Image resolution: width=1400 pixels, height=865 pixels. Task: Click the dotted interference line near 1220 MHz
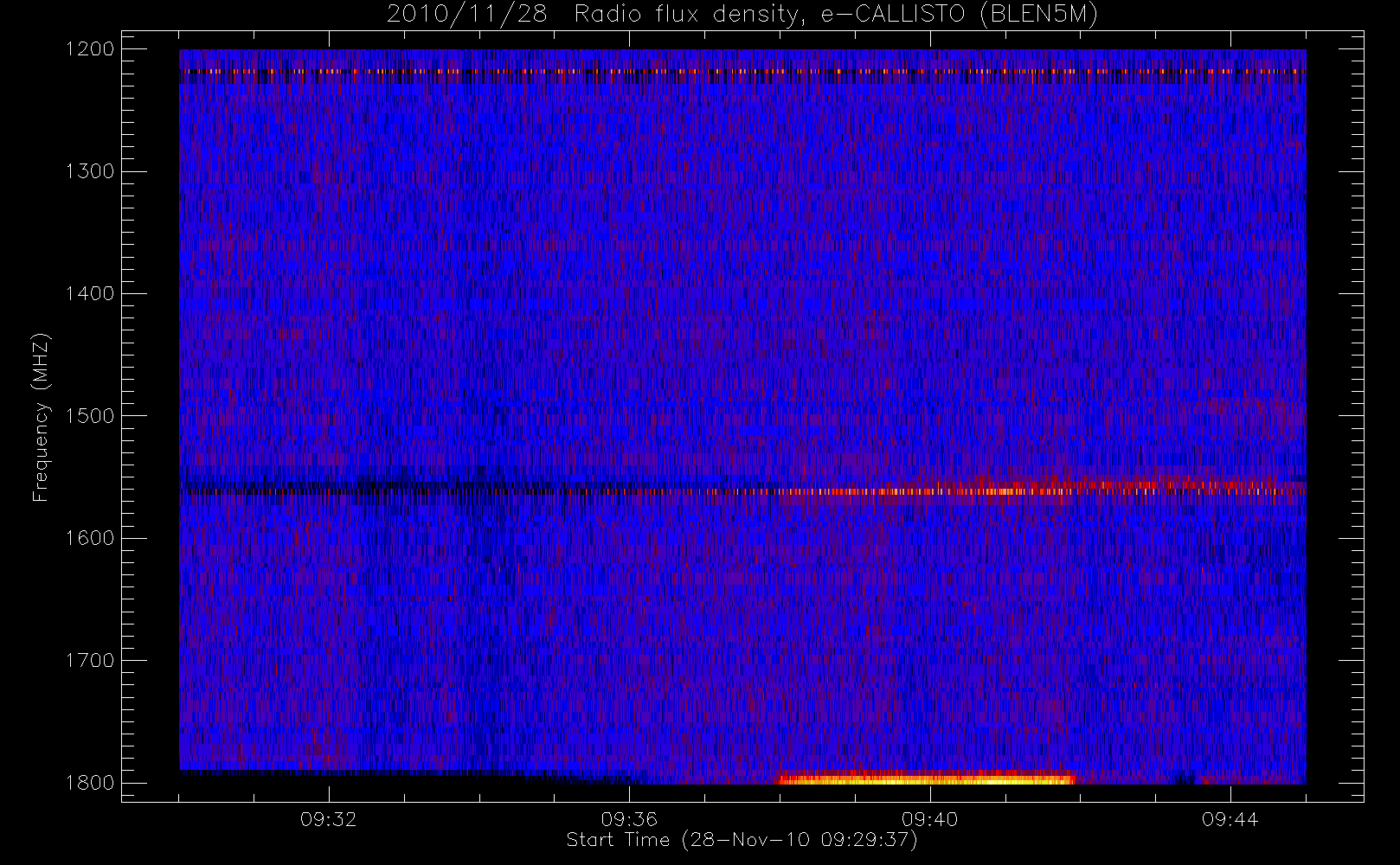pyautogui.click(x=742, y=72)
